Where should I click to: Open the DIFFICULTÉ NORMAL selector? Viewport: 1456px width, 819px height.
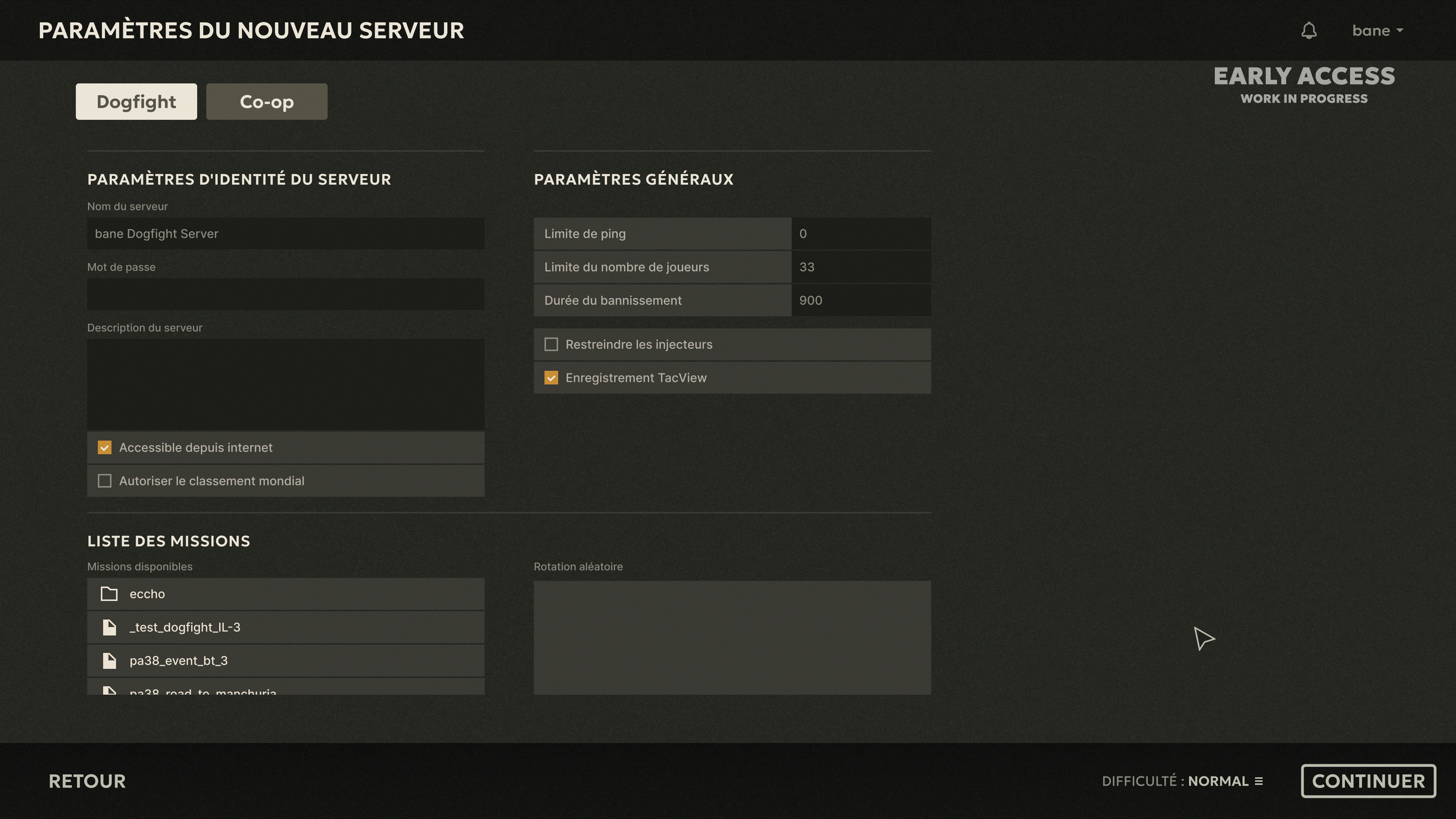pos(1183,781)
